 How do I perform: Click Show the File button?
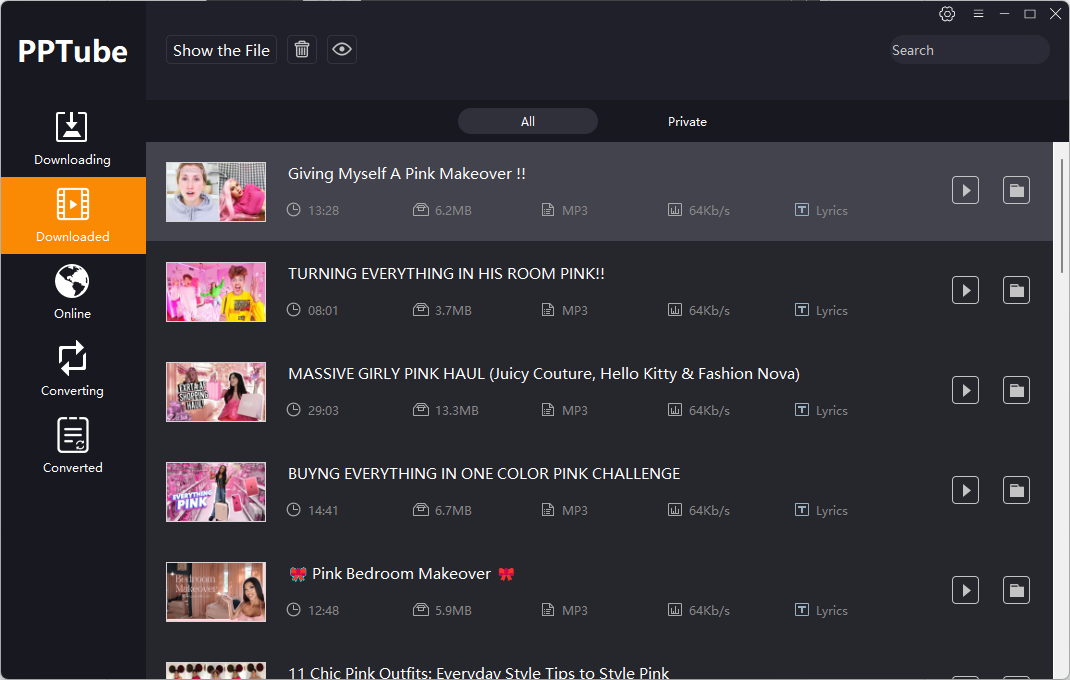pos(221,50)
